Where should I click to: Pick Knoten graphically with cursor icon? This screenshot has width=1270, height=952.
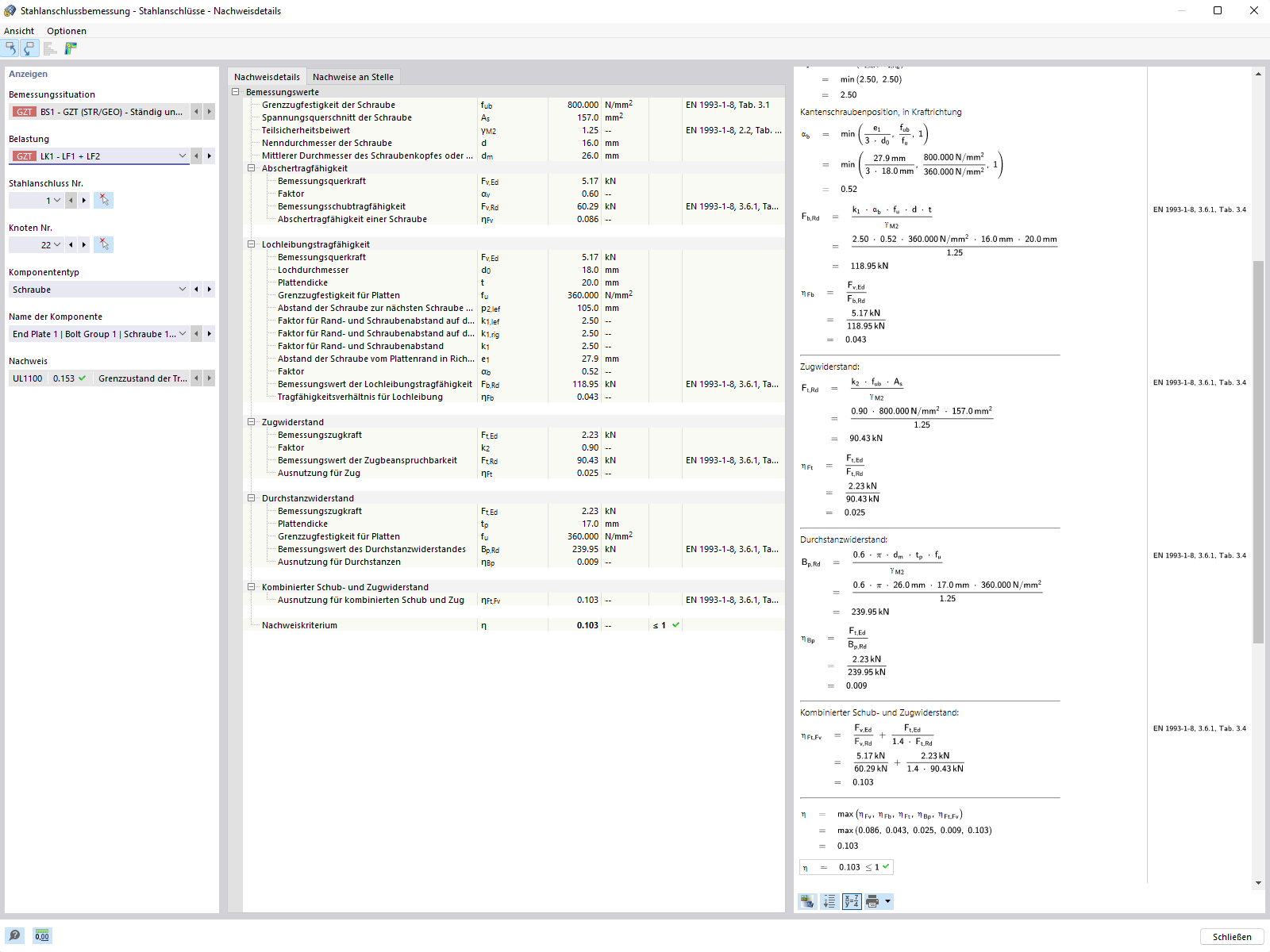pos(104,244)
